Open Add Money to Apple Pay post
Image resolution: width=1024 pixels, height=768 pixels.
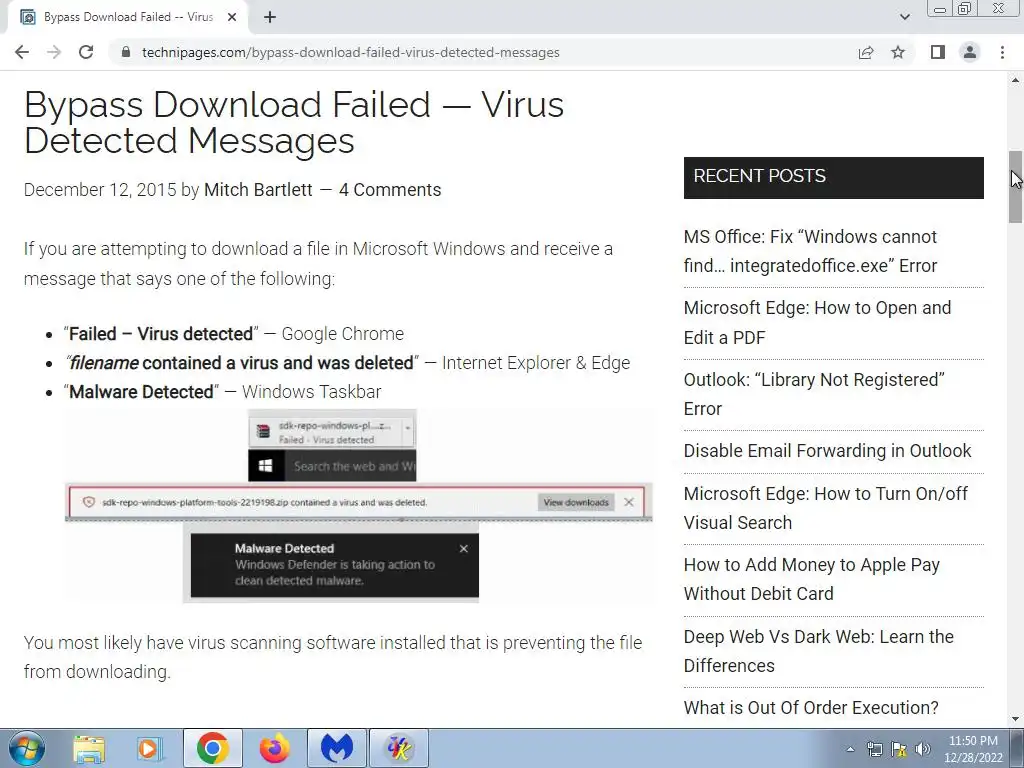[x=812, y=579]
